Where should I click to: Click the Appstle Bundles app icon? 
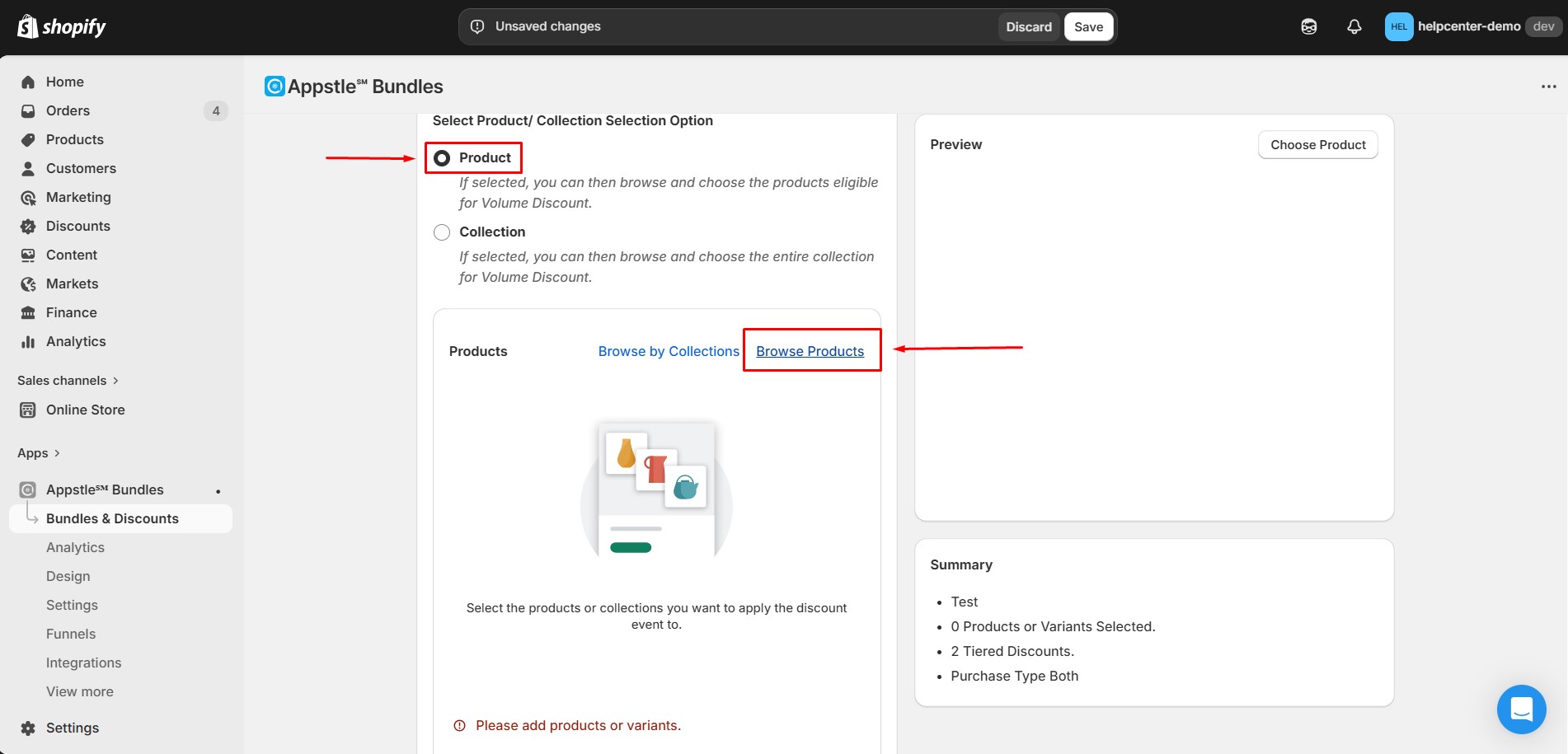[27, 489]
